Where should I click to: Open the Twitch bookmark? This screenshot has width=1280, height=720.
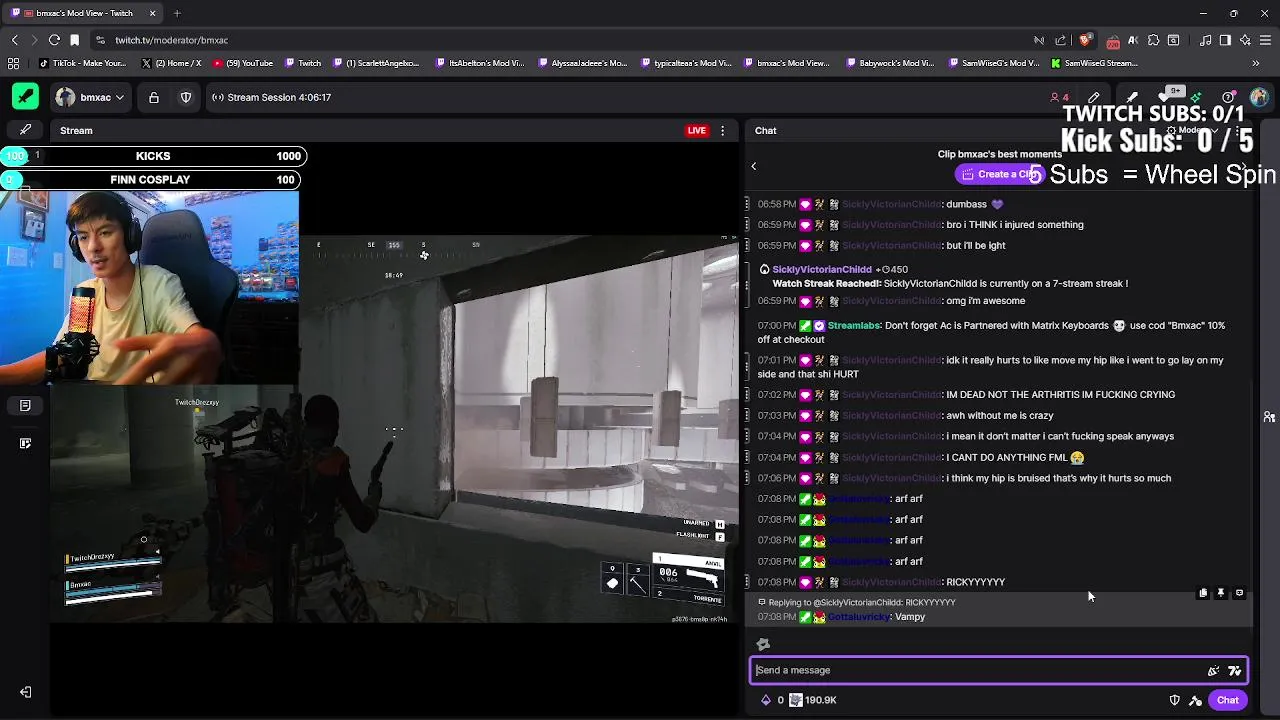303,63
